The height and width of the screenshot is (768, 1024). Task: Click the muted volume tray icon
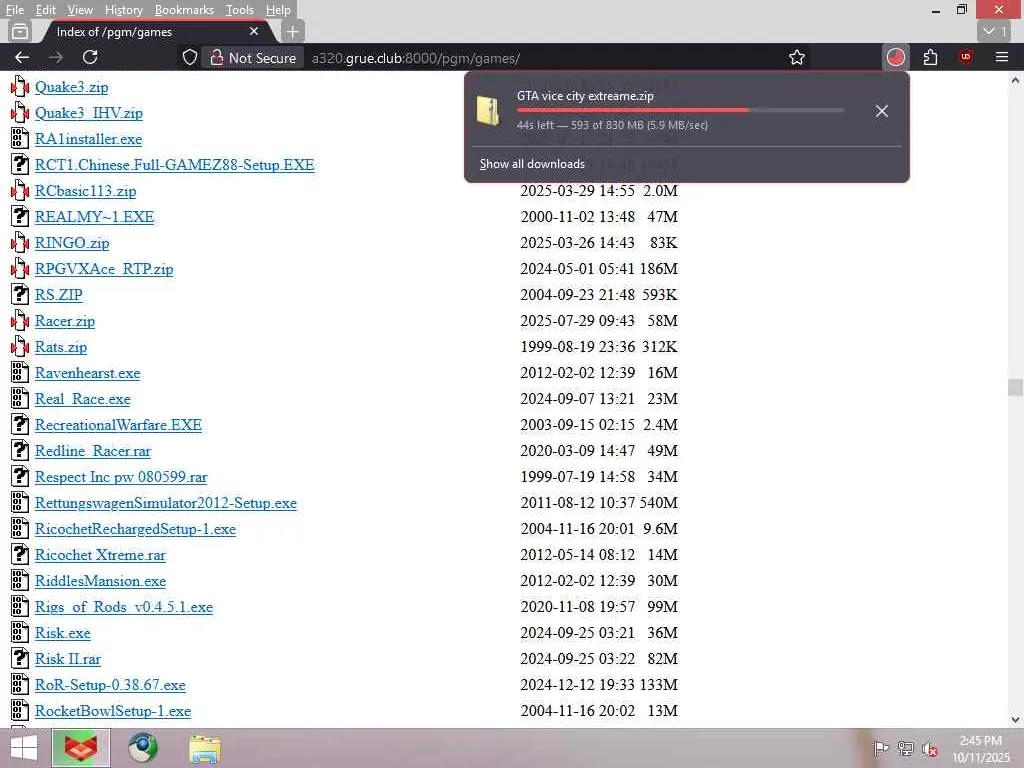[x=930, y=749]
